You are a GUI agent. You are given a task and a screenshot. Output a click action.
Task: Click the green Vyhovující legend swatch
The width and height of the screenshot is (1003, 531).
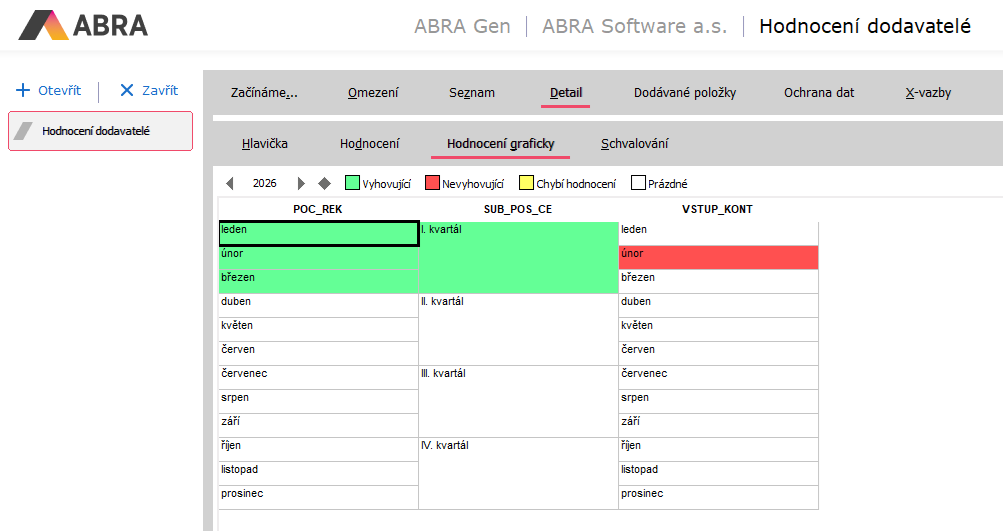pyautogui.click(x=352, y=184)
